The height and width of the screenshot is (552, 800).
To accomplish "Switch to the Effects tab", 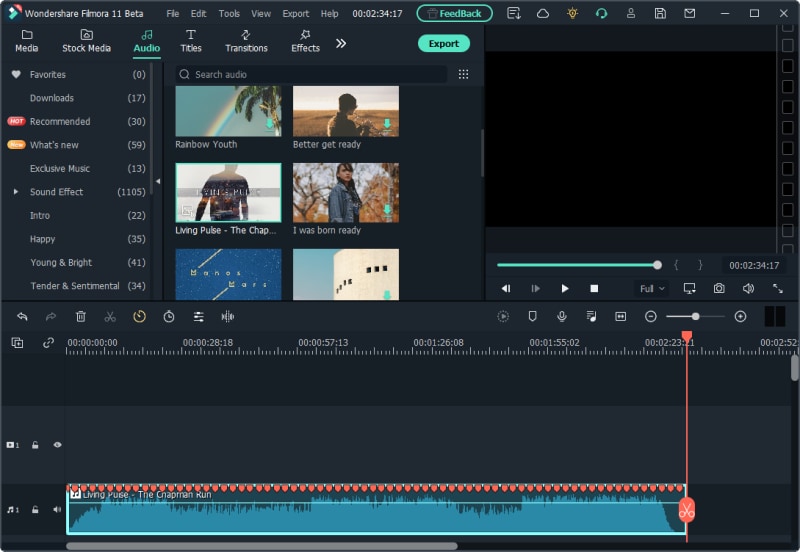I will coord(306,41).
